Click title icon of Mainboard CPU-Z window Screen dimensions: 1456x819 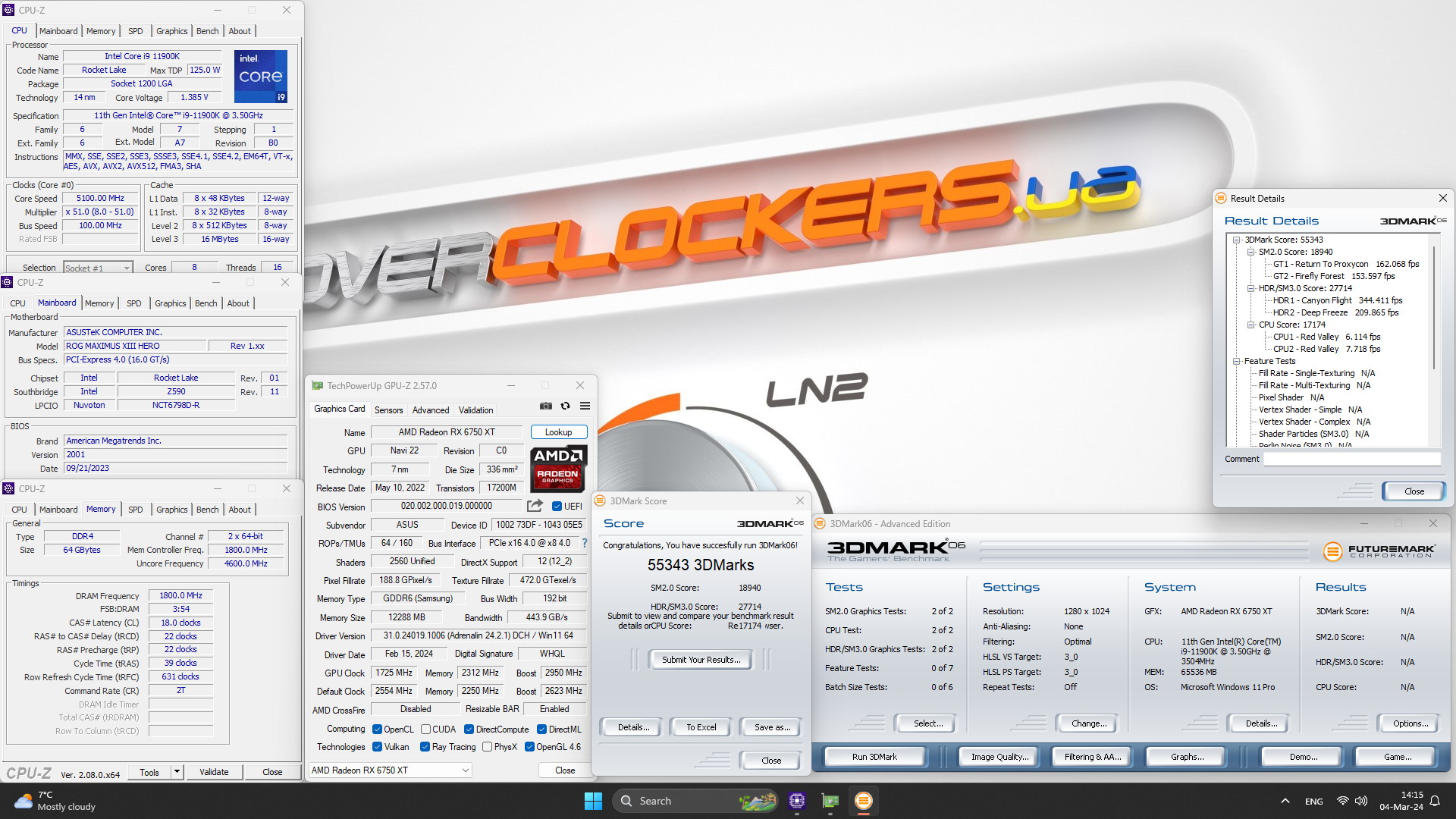click(8, 282)
